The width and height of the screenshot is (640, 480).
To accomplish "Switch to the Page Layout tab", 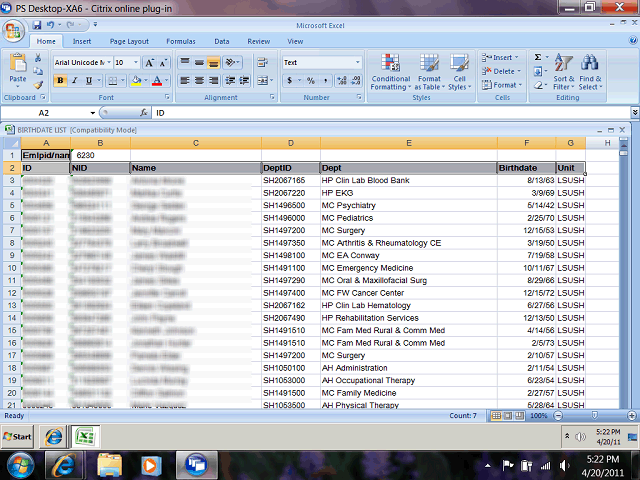I will (x=129, y=42).
